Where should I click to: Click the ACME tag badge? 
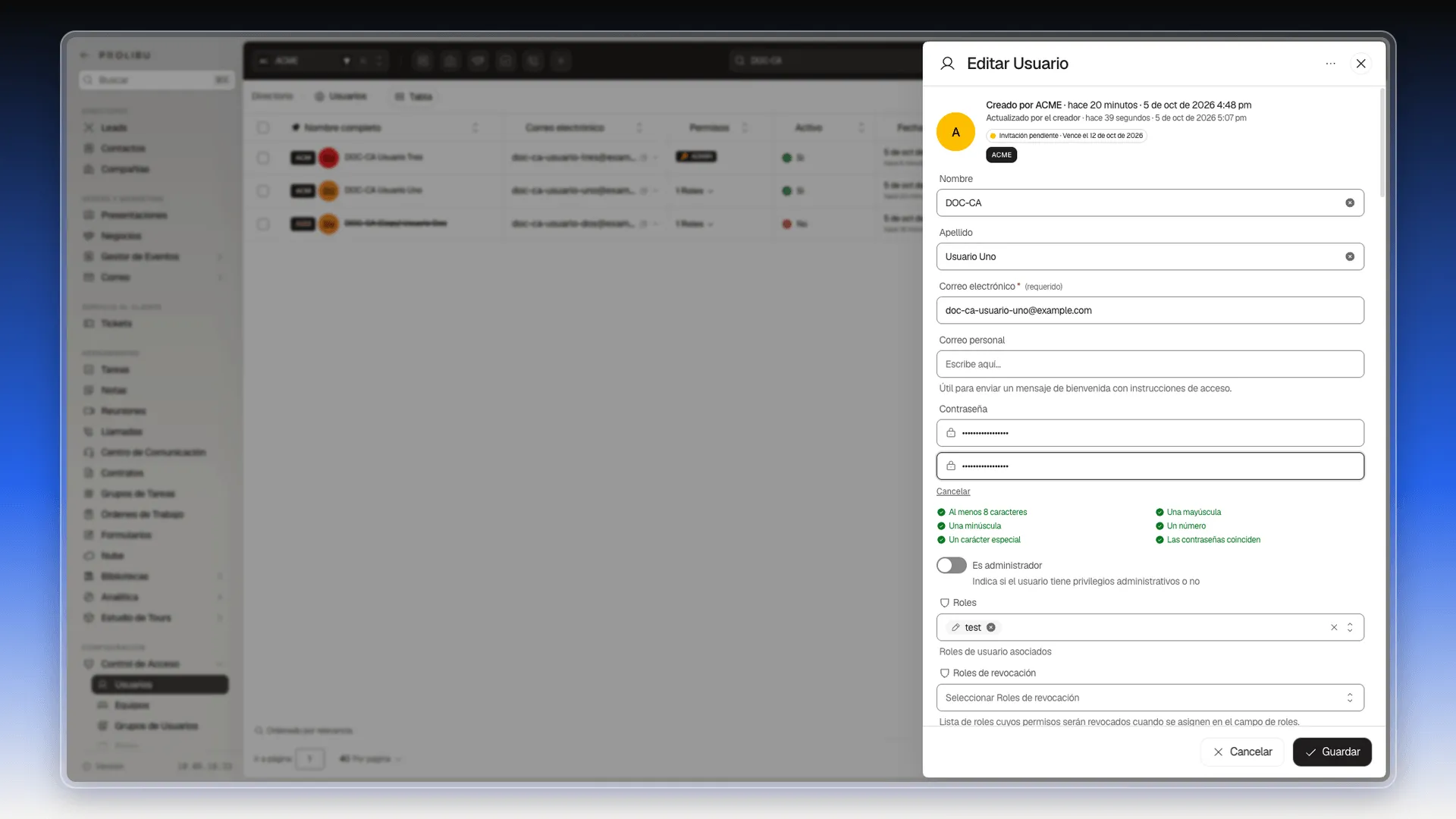pyautogui.click(x=1001, y=155)
